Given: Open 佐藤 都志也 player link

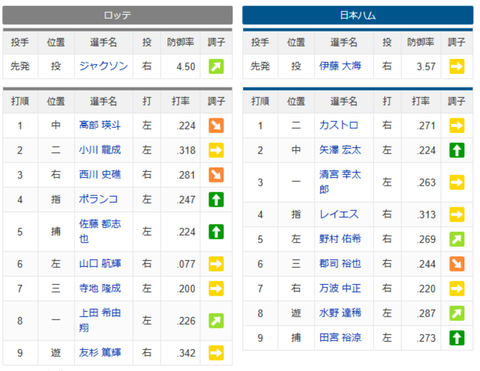Looking at the screenshot, I should click(100, 231).
